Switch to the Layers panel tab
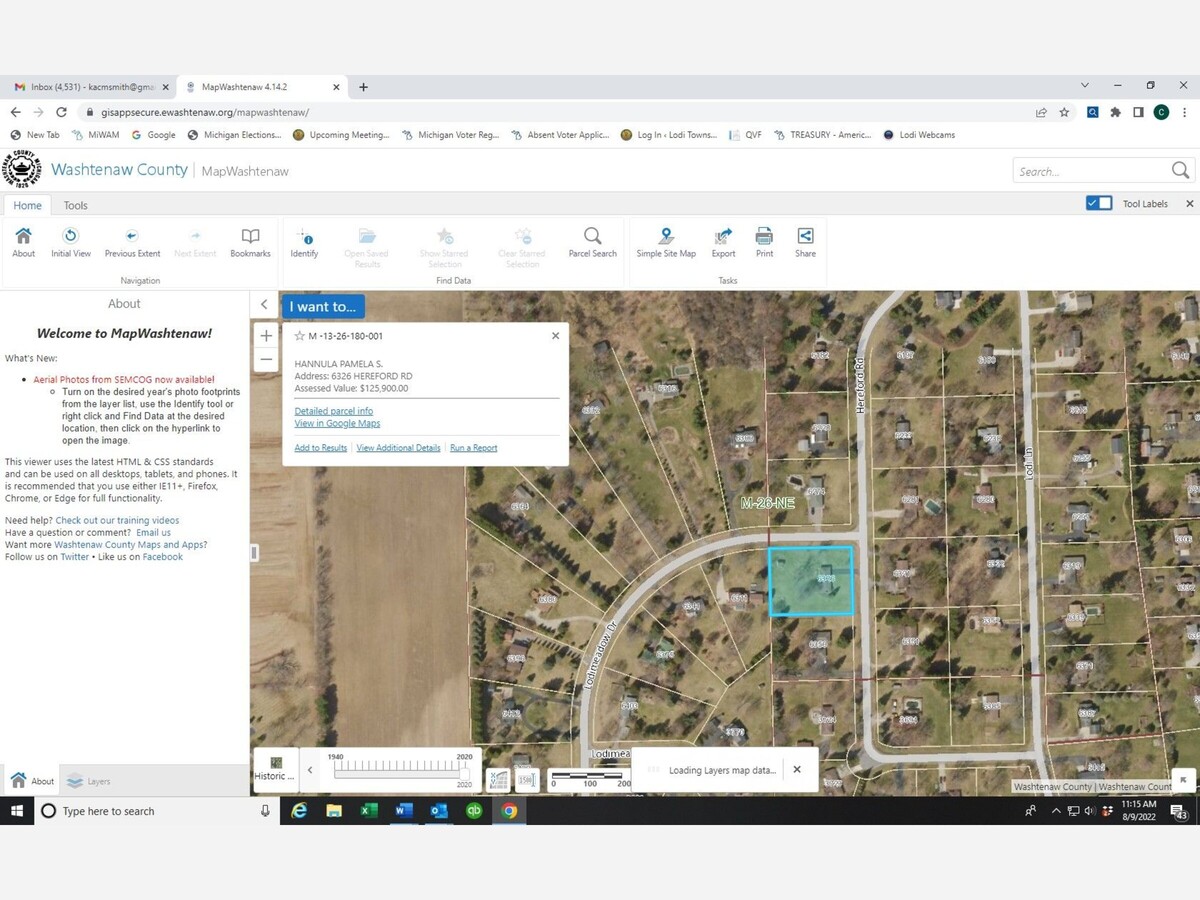Screen dimensions: 1200x900 [88, 781]
